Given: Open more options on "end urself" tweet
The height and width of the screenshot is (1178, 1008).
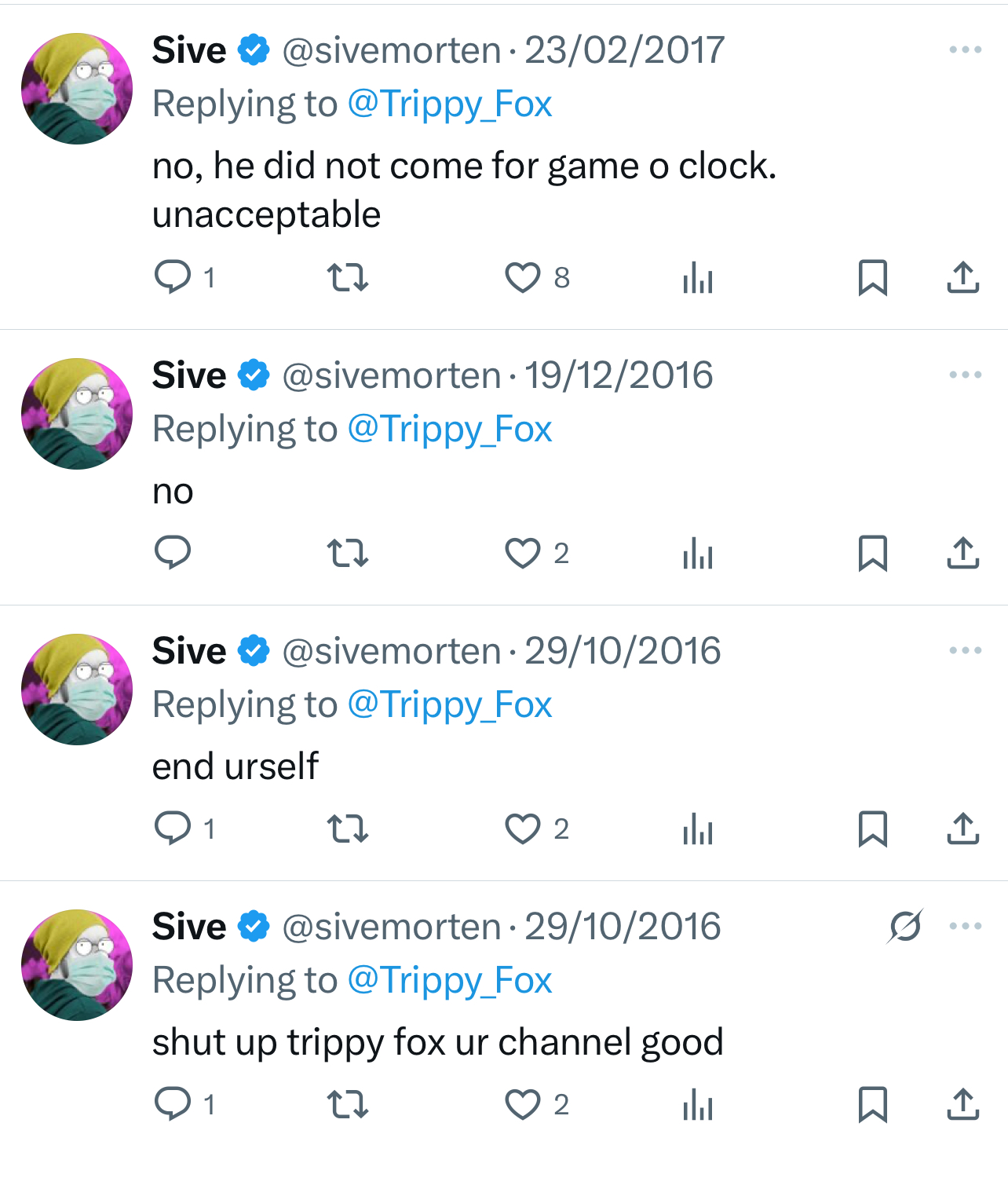Looking at the screenshot, I should (x=965, y=651).
